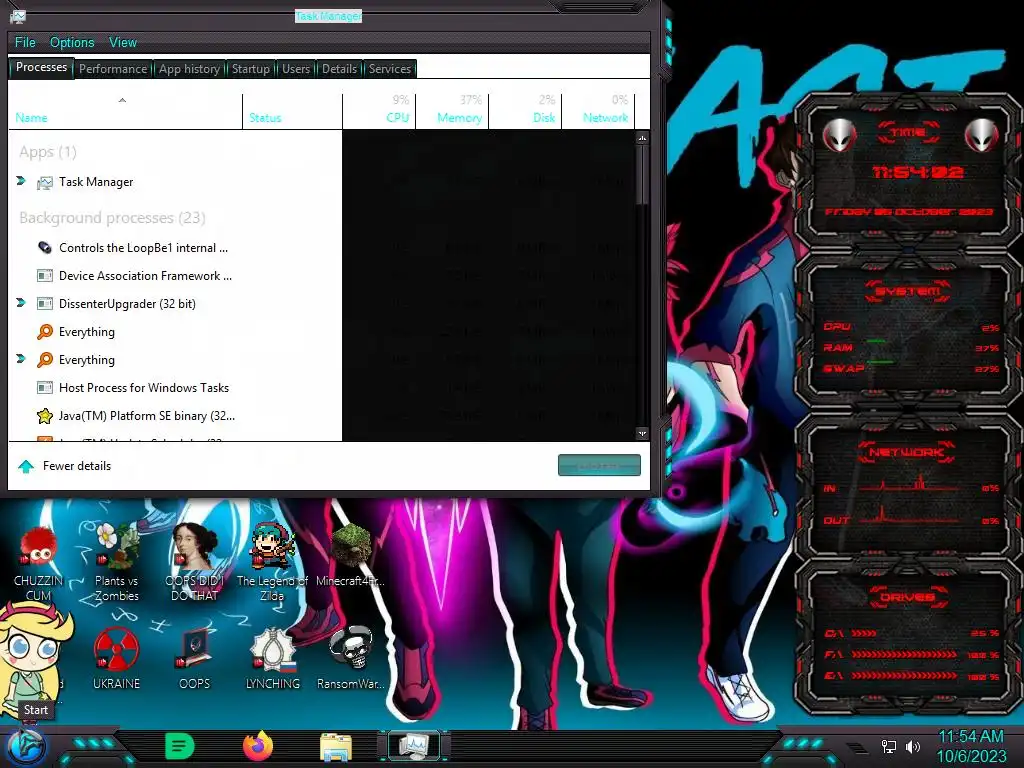Click the 'Background processes (23)' group header
Screen dimensions: 1024x768
(x=112, y=217)
